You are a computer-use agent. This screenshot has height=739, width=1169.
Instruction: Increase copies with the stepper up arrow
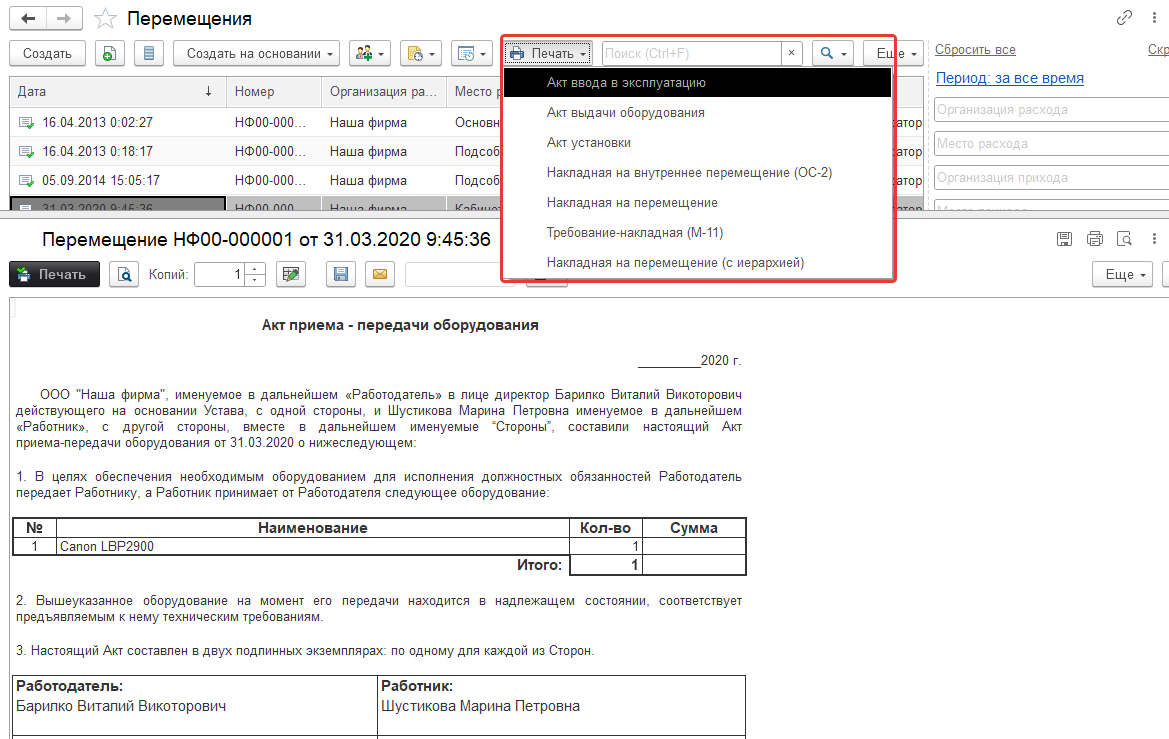coord(256,268)
